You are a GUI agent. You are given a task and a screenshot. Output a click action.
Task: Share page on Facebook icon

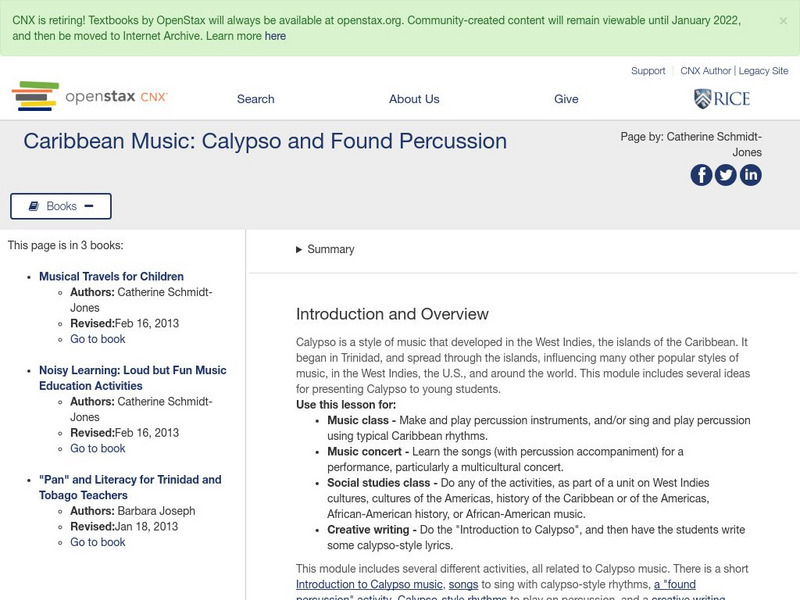pos(701,175)
